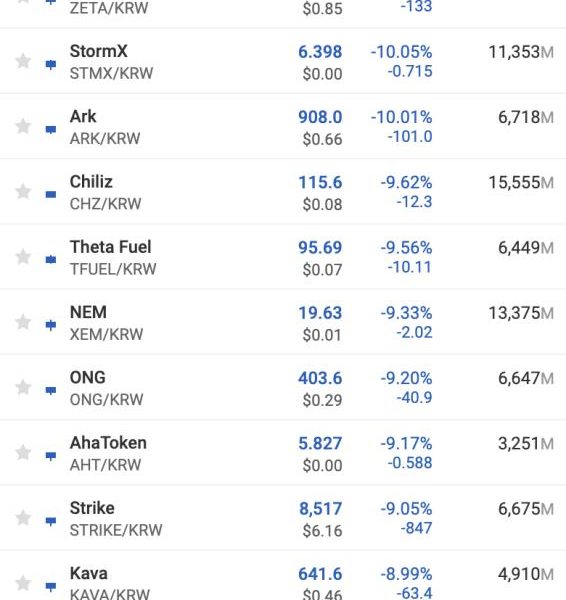This screenshot has width=566, height=600.
Task: Favorite the Theta Fuel row star
Action: (x=23, y=257)
